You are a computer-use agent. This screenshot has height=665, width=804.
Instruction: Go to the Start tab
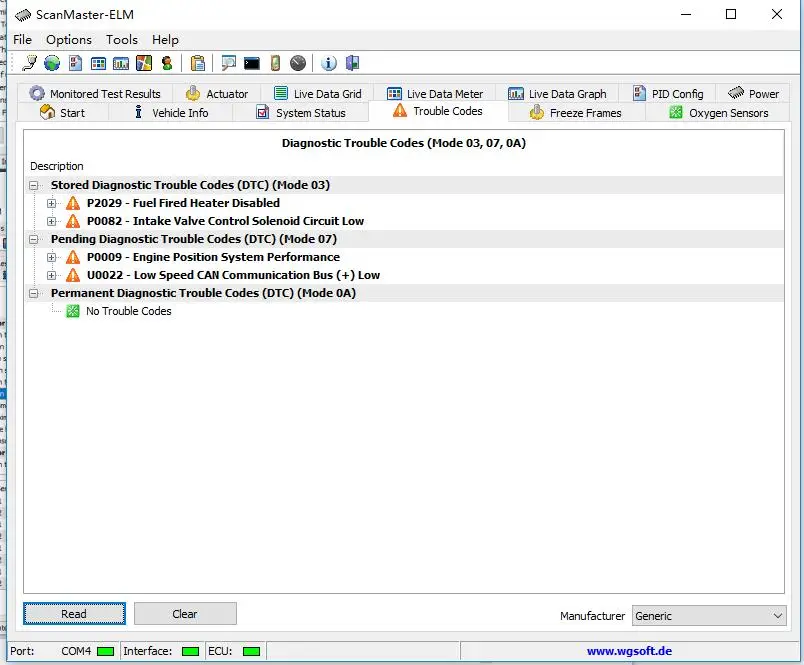pyautogui.click(x=62, y=113)
